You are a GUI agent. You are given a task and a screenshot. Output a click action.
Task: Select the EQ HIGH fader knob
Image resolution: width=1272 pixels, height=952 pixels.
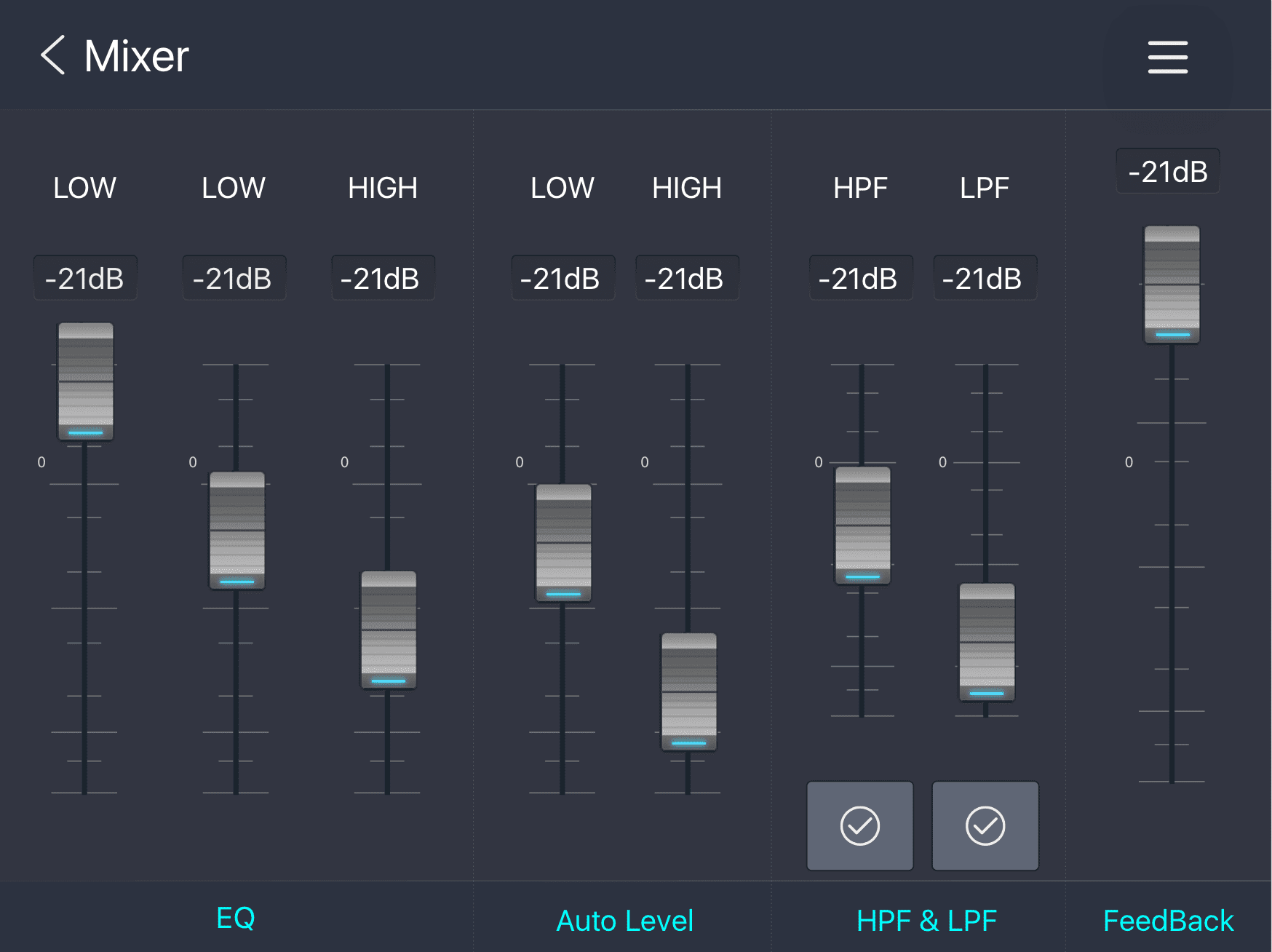click(389, 630)
